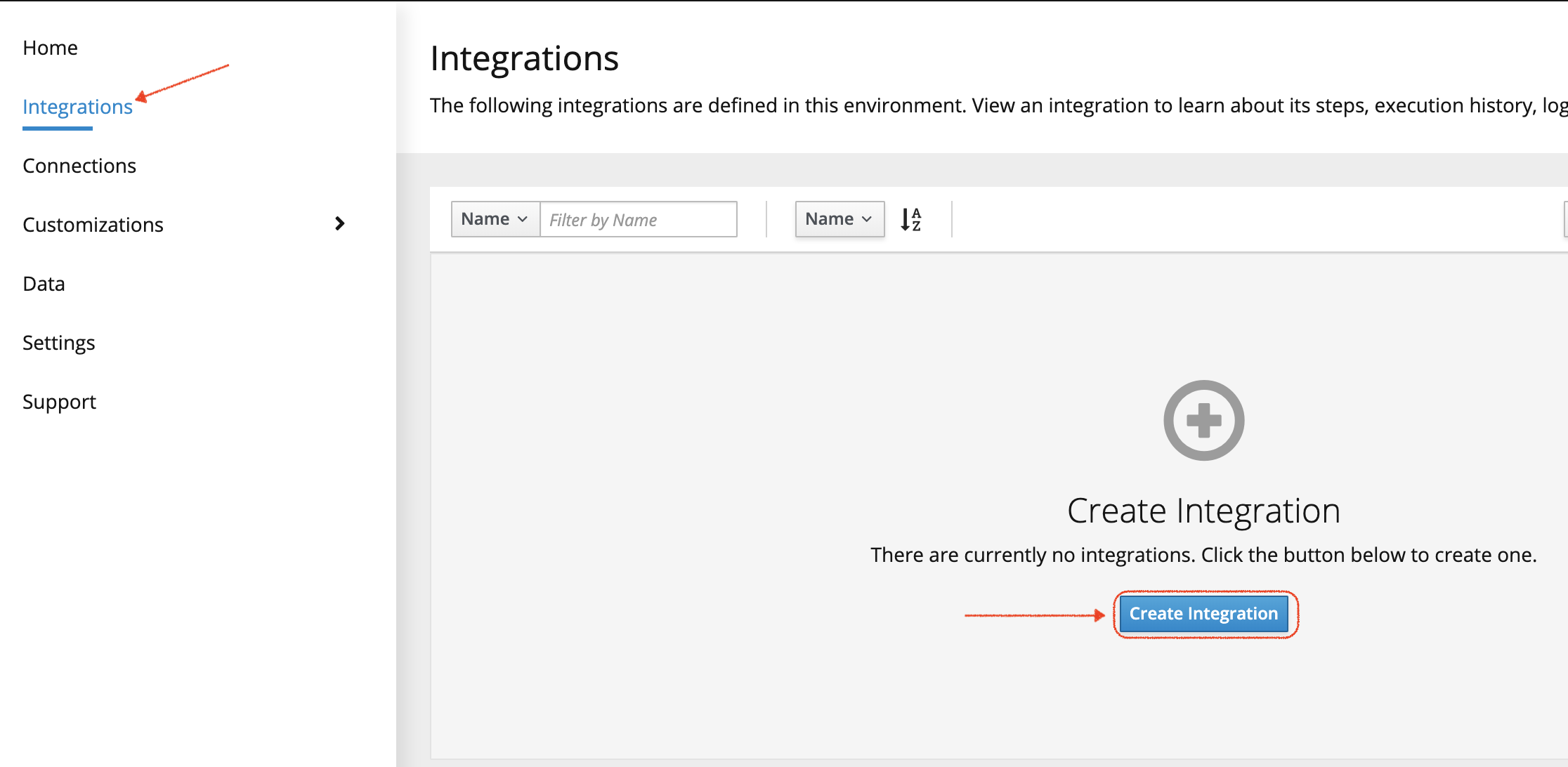Click the 'no integrations' message text
The width and height of the screenshot is (1568, 767).
(1203, 555)
